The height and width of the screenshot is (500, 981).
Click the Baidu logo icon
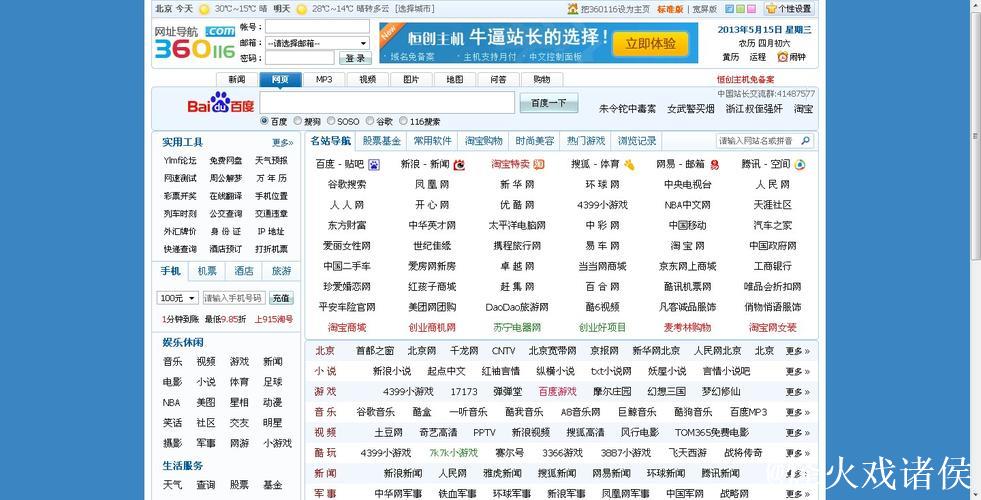[221, 104]
